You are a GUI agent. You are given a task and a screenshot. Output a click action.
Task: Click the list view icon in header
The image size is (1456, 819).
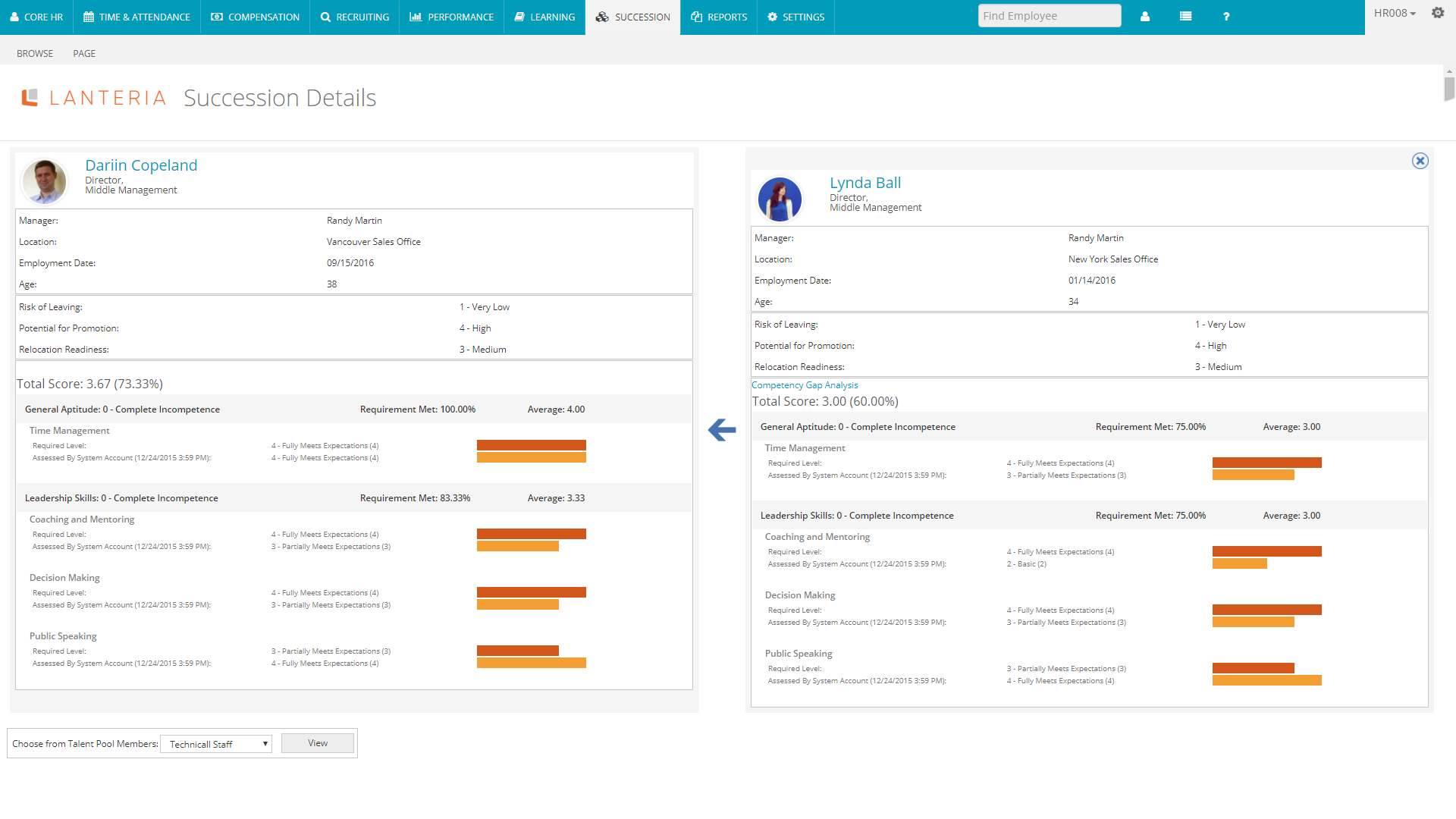click(x=1186, y=17)
